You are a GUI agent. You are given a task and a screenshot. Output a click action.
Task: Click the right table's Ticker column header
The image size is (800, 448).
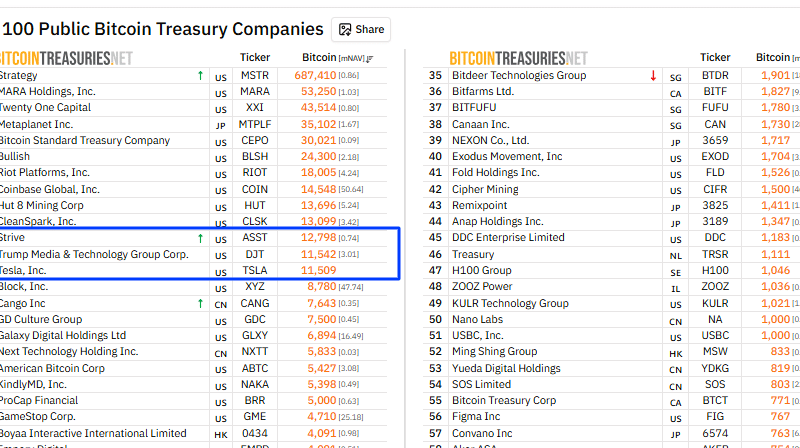715,58
